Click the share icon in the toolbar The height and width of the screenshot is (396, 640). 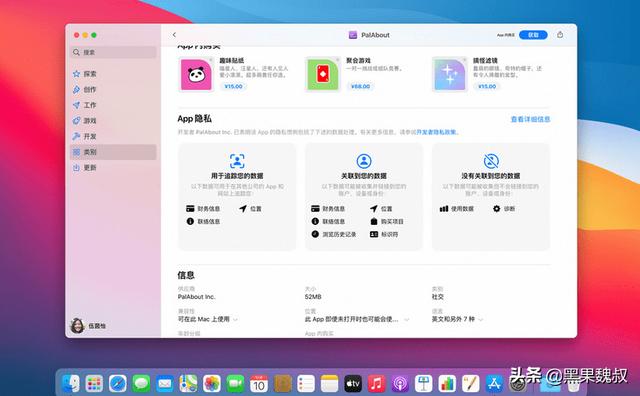(560, 35)
